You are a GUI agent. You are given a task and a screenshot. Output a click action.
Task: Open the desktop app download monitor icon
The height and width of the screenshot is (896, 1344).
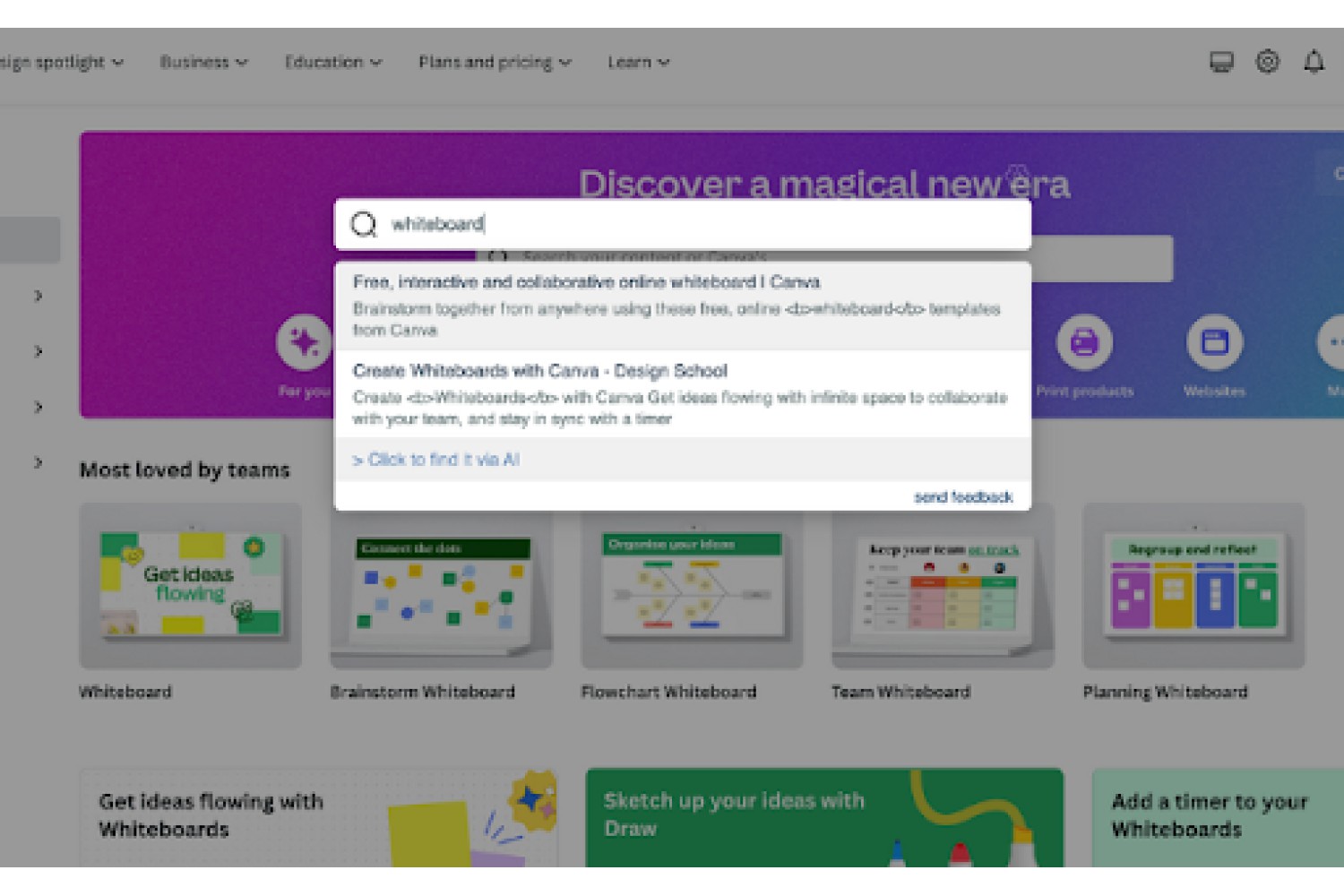pos(1221,62)
